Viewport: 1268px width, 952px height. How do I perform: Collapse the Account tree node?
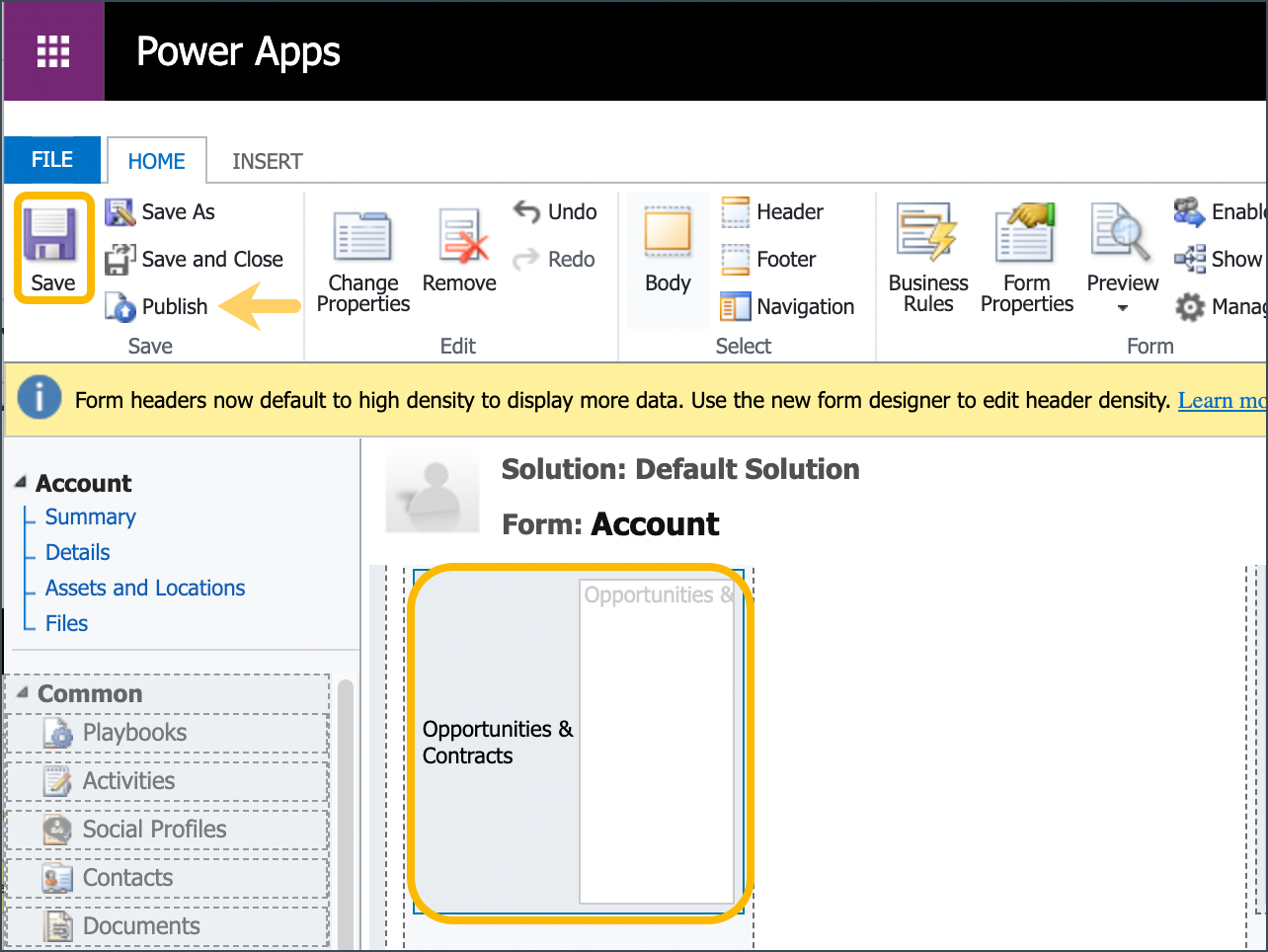(x=21, y=482)
